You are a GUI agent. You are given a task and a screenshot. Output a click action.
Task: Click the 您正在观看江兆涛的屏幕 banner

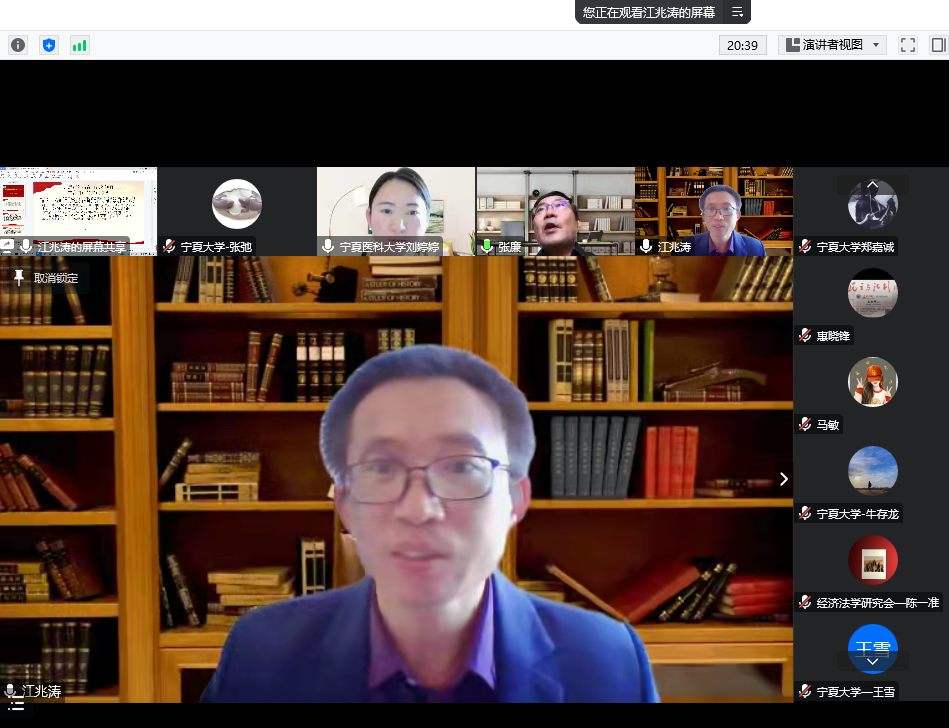coord(649,12)
